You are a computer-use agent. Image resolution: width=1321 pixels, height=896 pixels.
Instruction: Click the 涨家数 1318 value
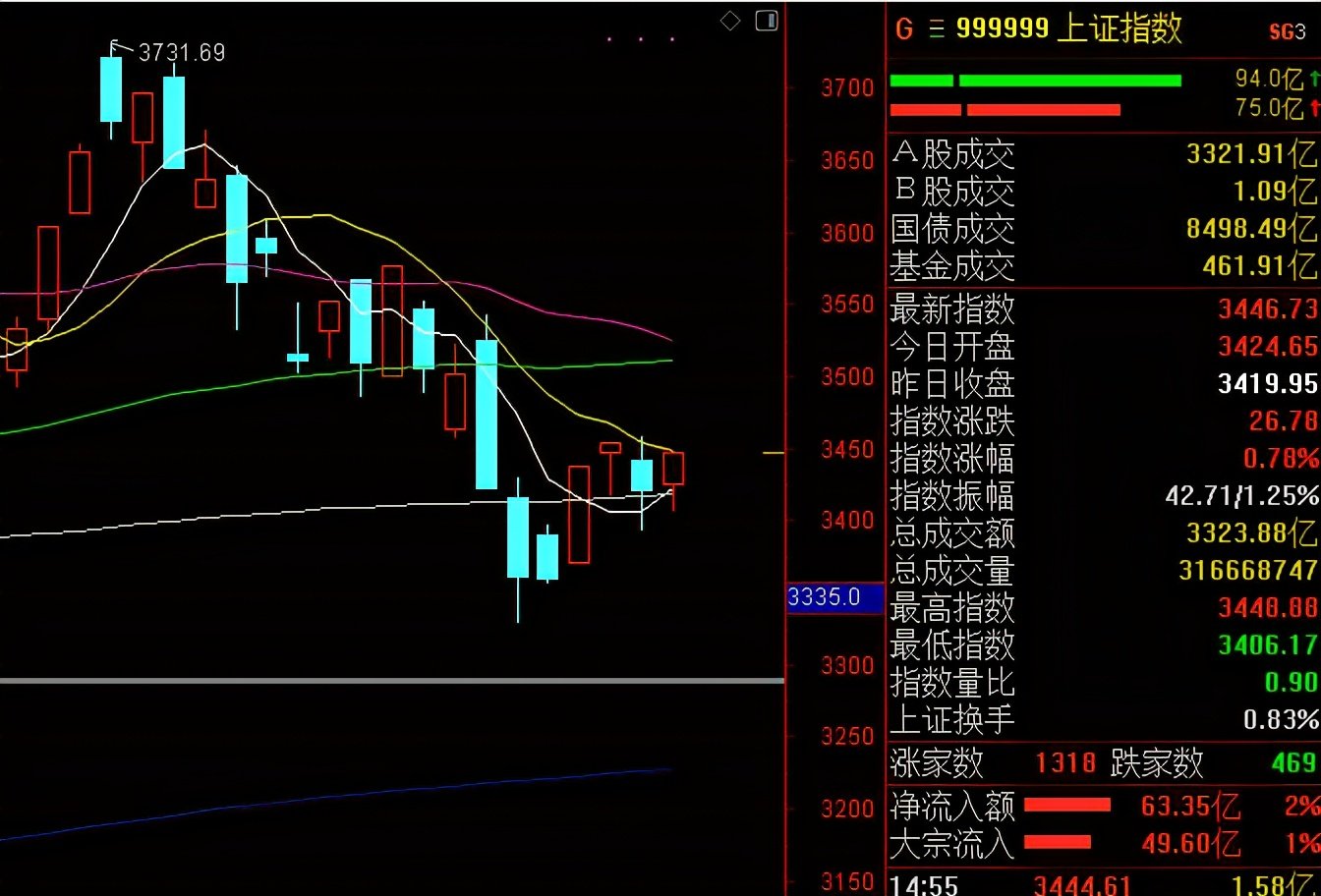pos(1065,762)
